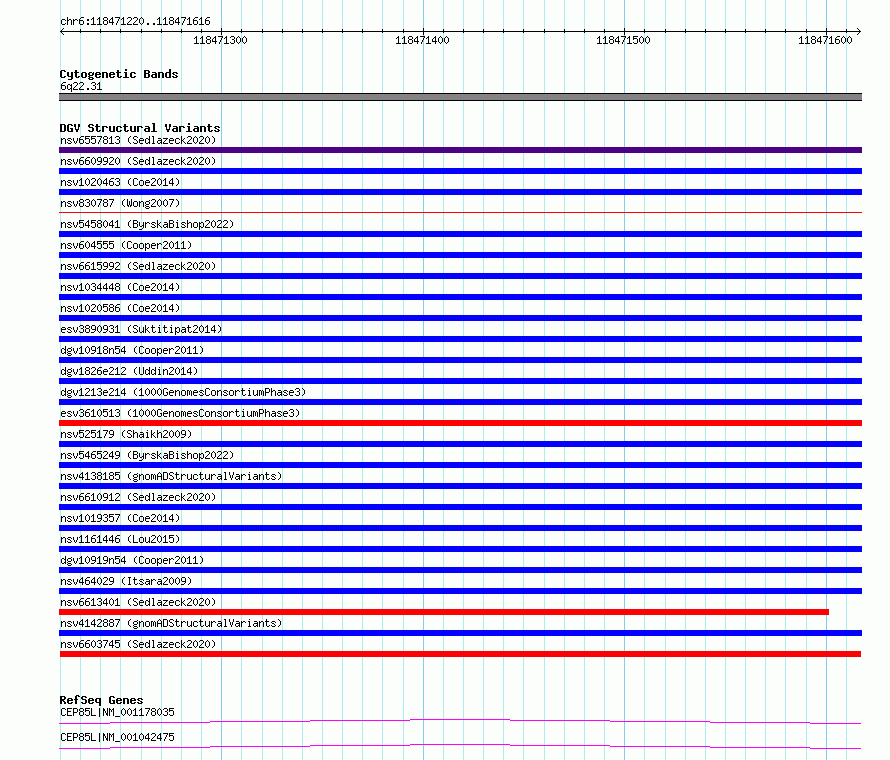
Task: Click nsv4138185 (gnomADStructuralVariants) label
Action: [171, 476]
